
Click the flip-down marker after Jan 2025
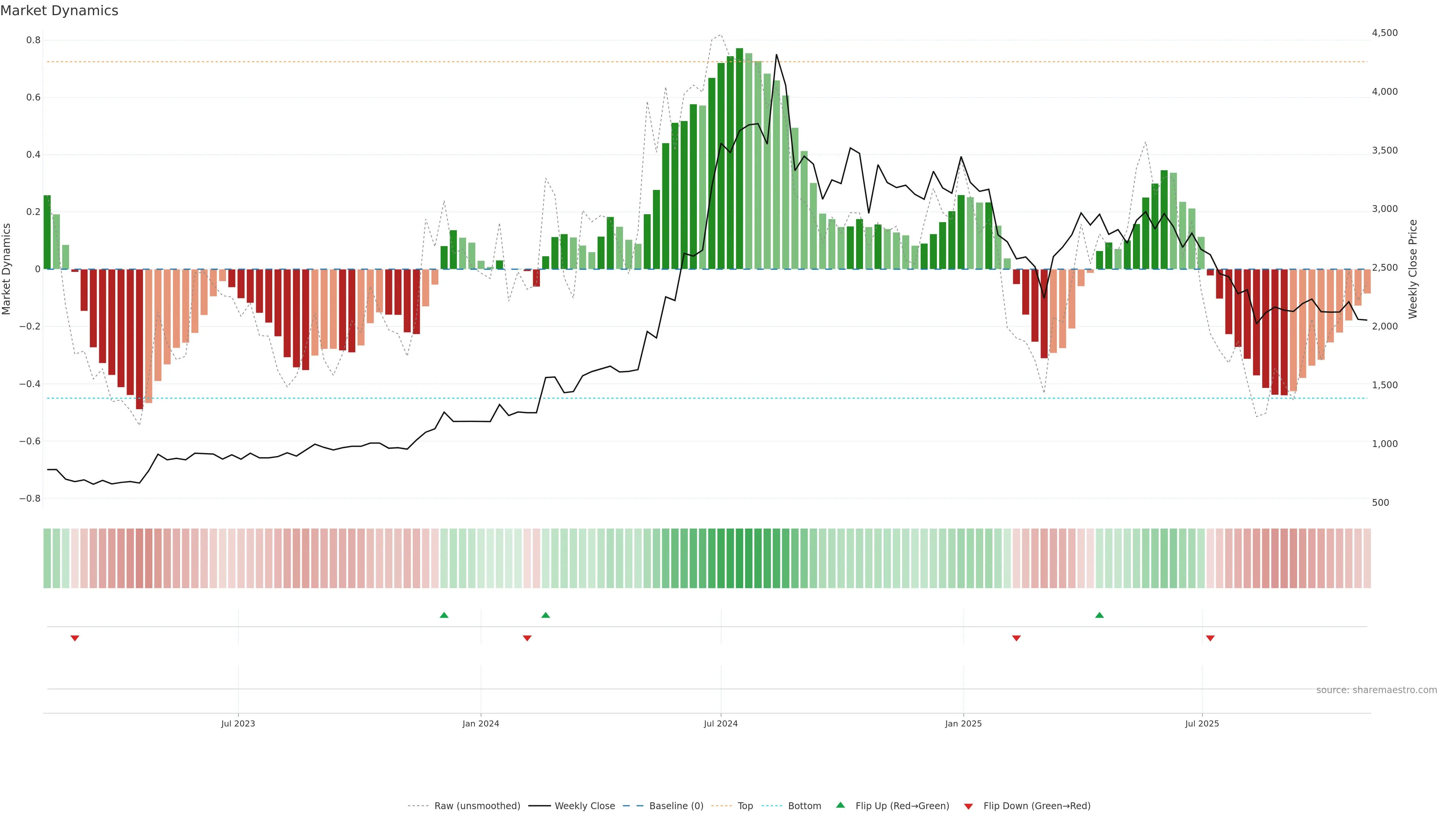tap(1016, 638)
